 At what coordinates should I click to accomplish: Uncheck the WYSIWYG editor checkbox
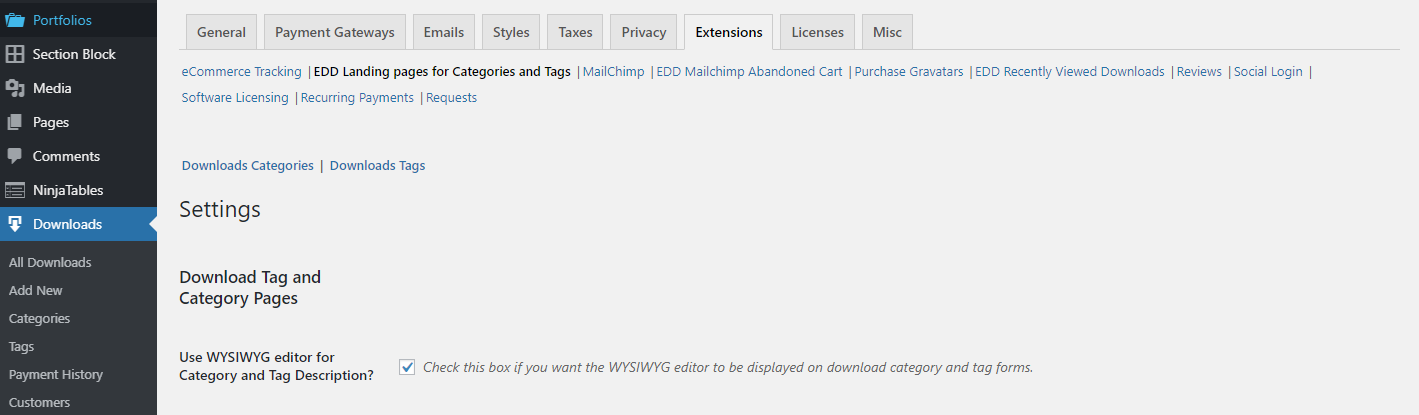coord(407,367)
